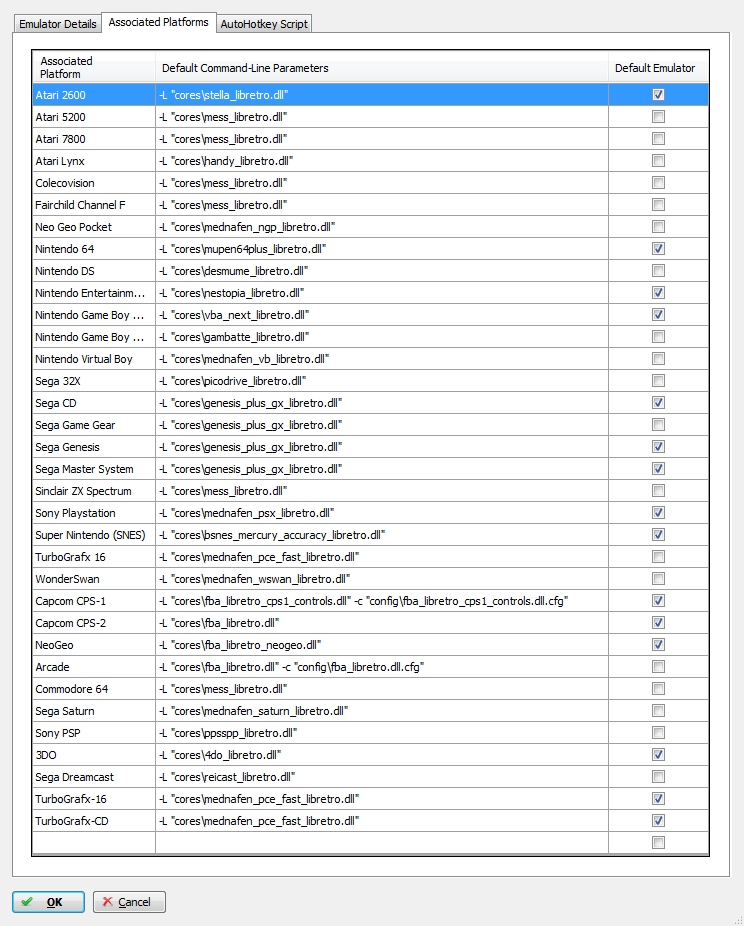The height and width of the screenshot is (926, 744).
Task: Select the Associated Platforms tab
Action: tap(158, 22)
